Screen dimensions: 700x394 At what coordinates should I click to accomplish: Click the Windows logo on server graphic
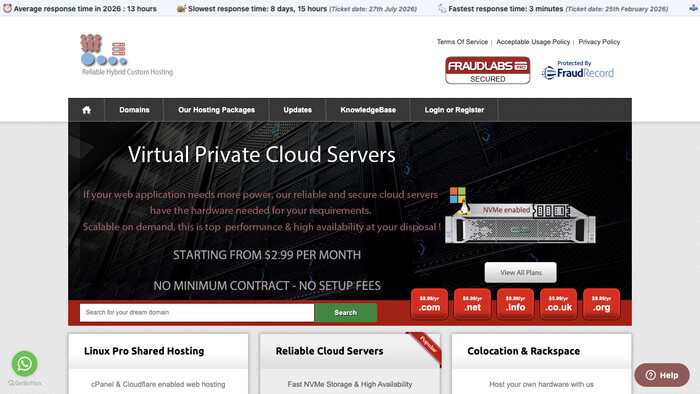(458, 195)
